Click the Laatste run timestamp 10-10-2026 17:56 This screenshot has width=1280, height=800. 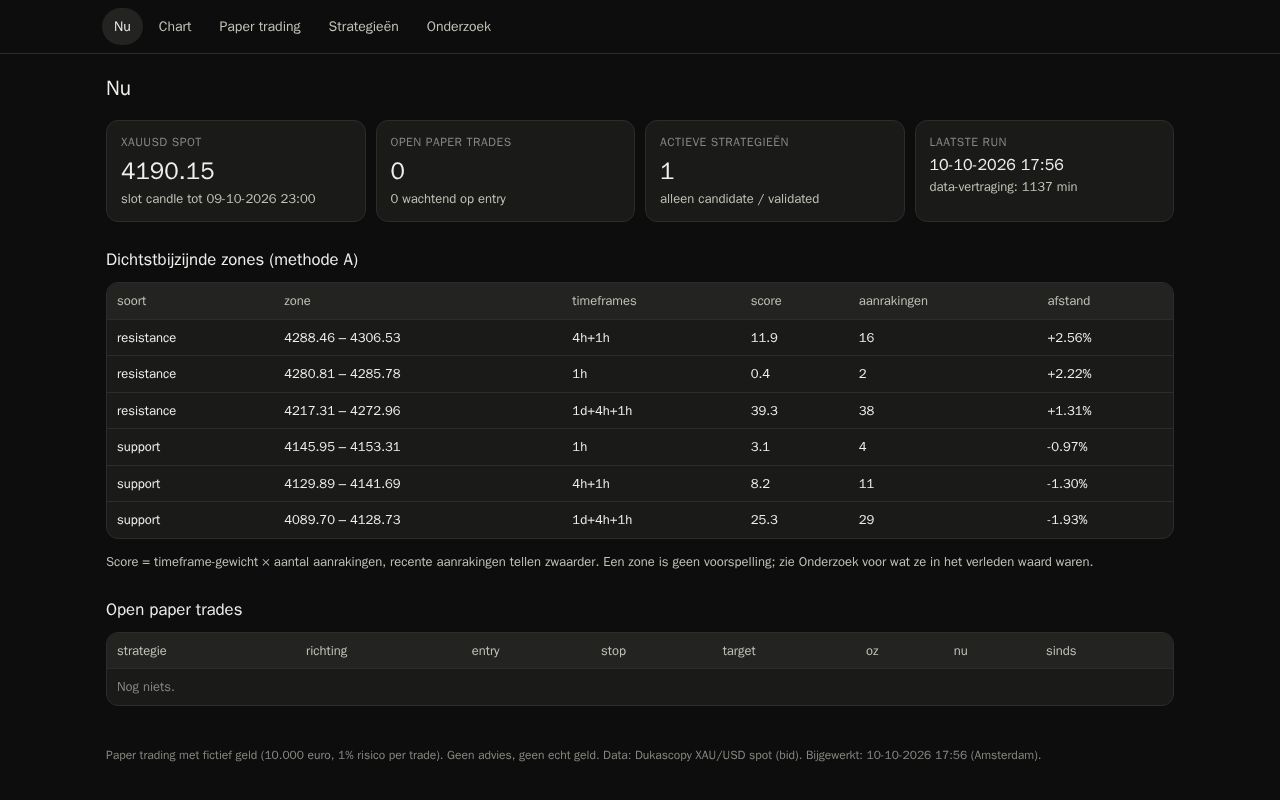coord(997,165)
